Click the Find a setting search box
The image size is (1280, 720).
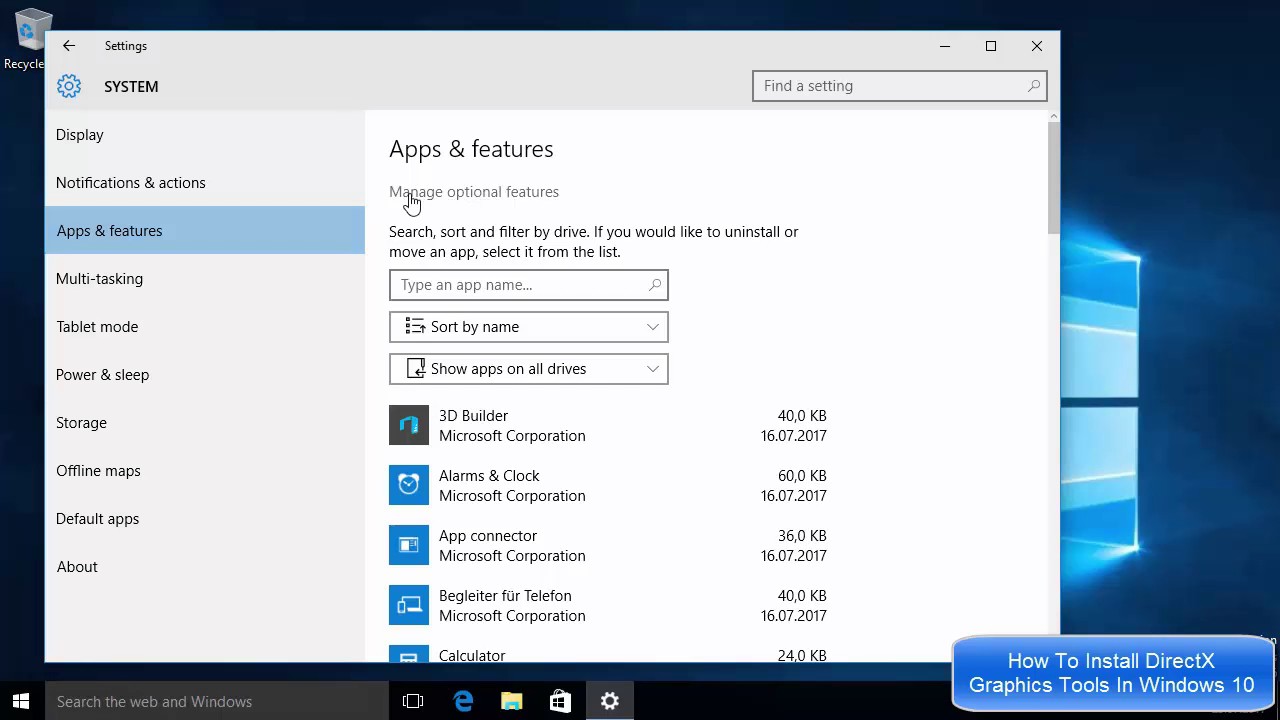pyautogui.click(x=900, y=86)
